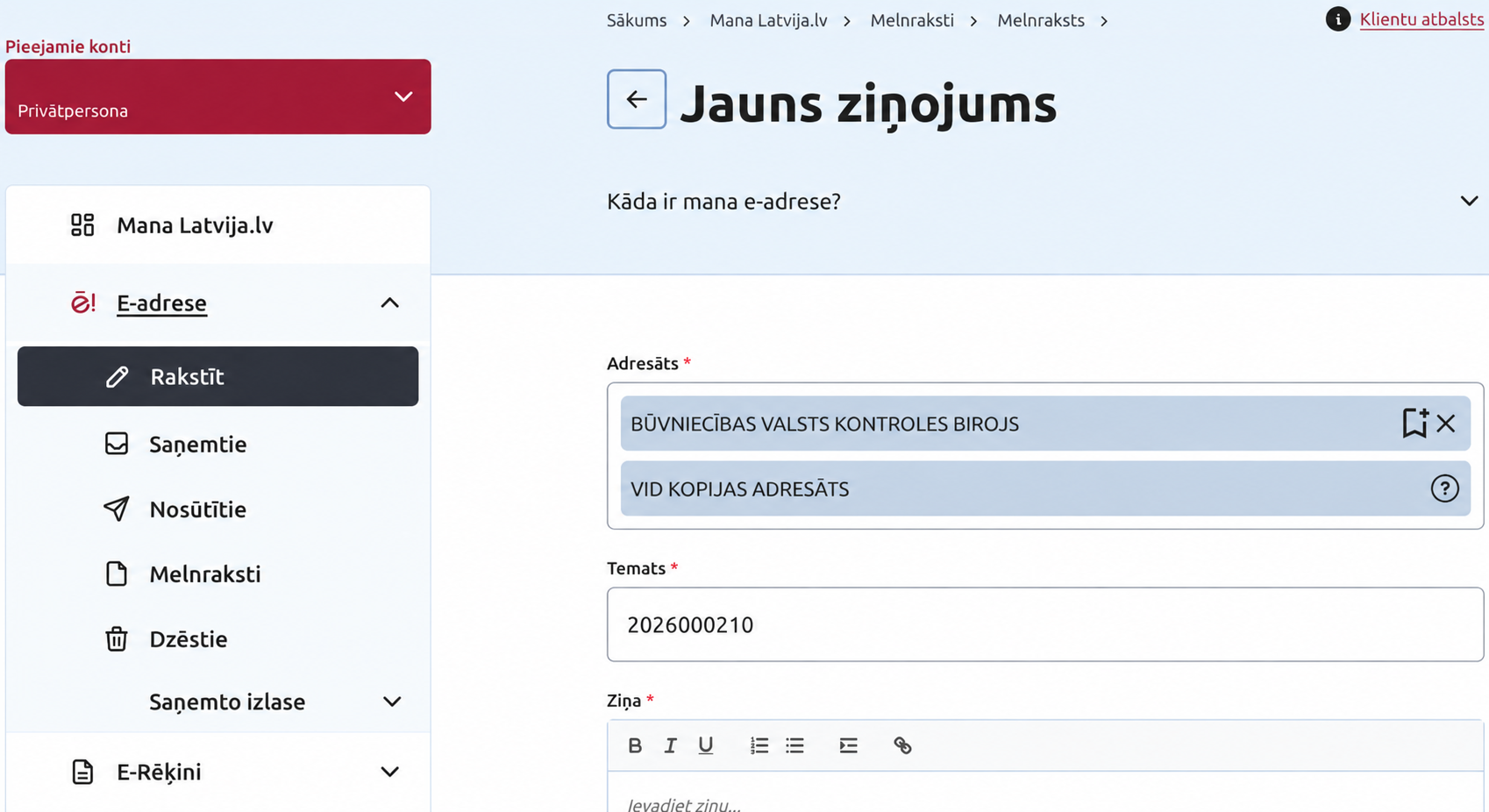The image size is (1489, 812).
Task: Click the trash icon beside Dzēstie
Action: coord(117,638)
